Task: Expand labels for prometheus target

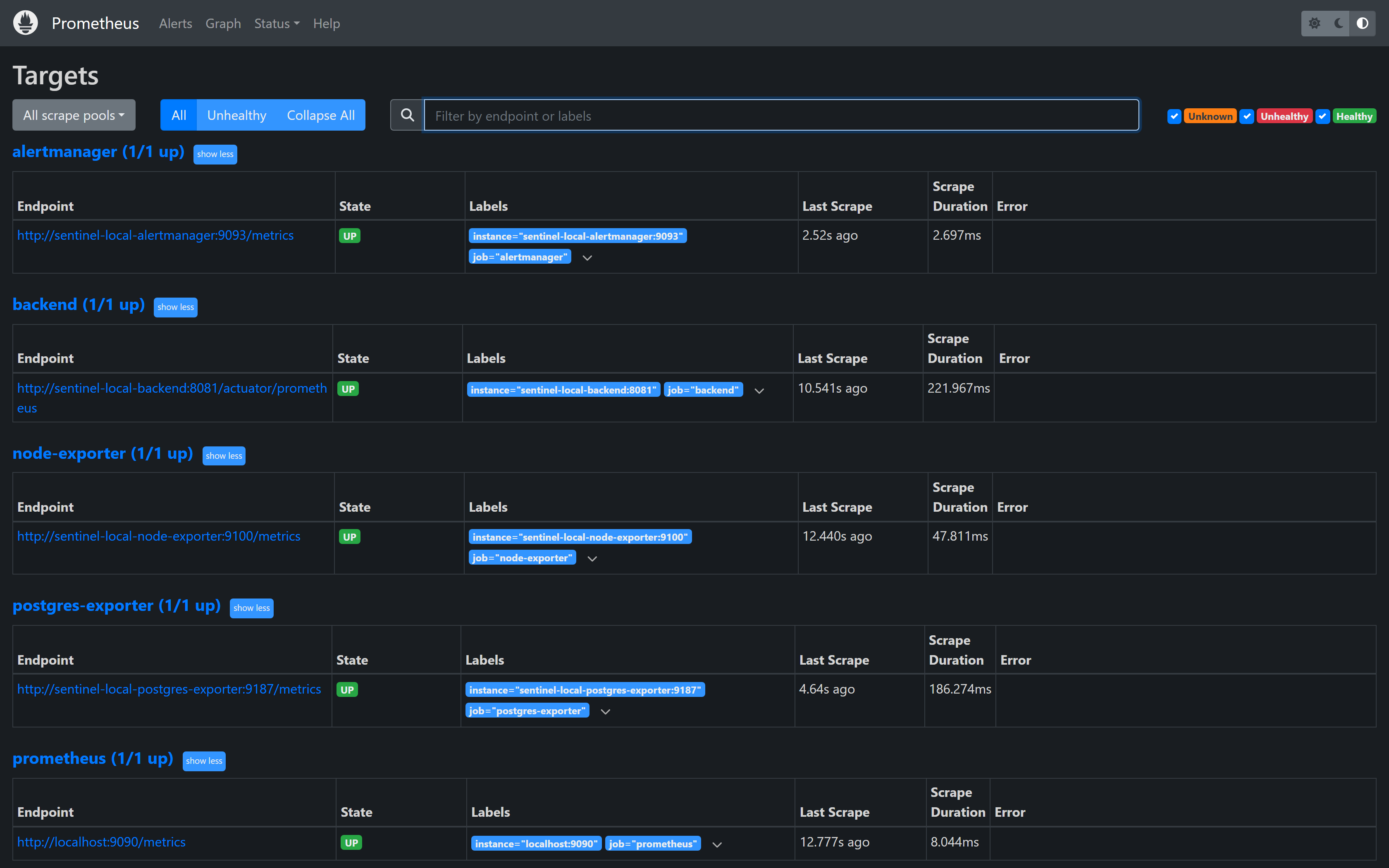Action: (x=717, y=844)
